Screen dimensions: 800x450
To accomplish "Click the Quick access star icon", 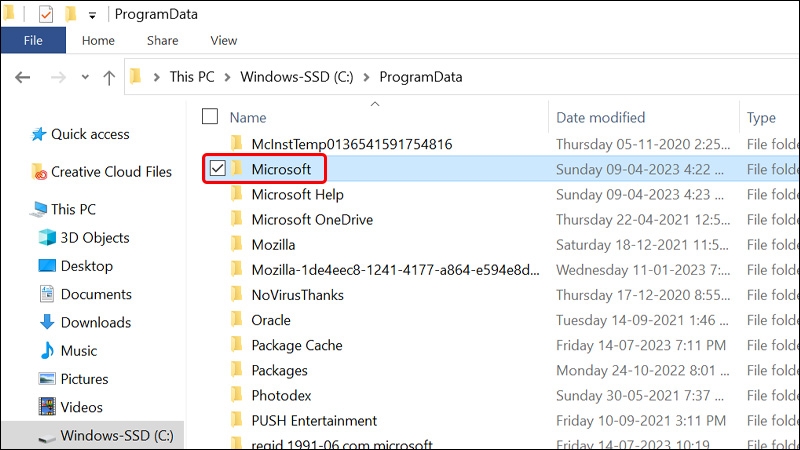I will click(39, 134).
